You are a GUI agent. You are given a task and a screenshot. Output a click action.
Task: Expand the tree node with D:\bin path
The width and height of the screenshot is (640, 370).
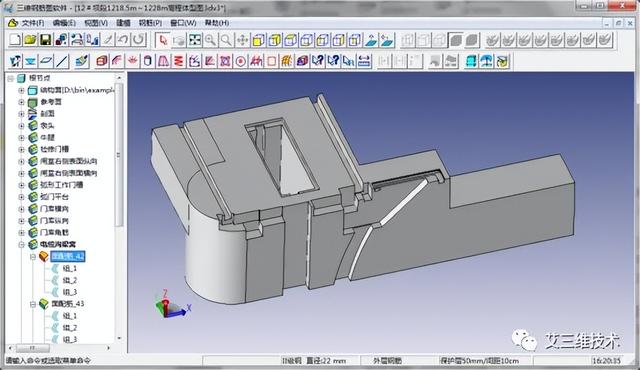[x=21, y=90]
